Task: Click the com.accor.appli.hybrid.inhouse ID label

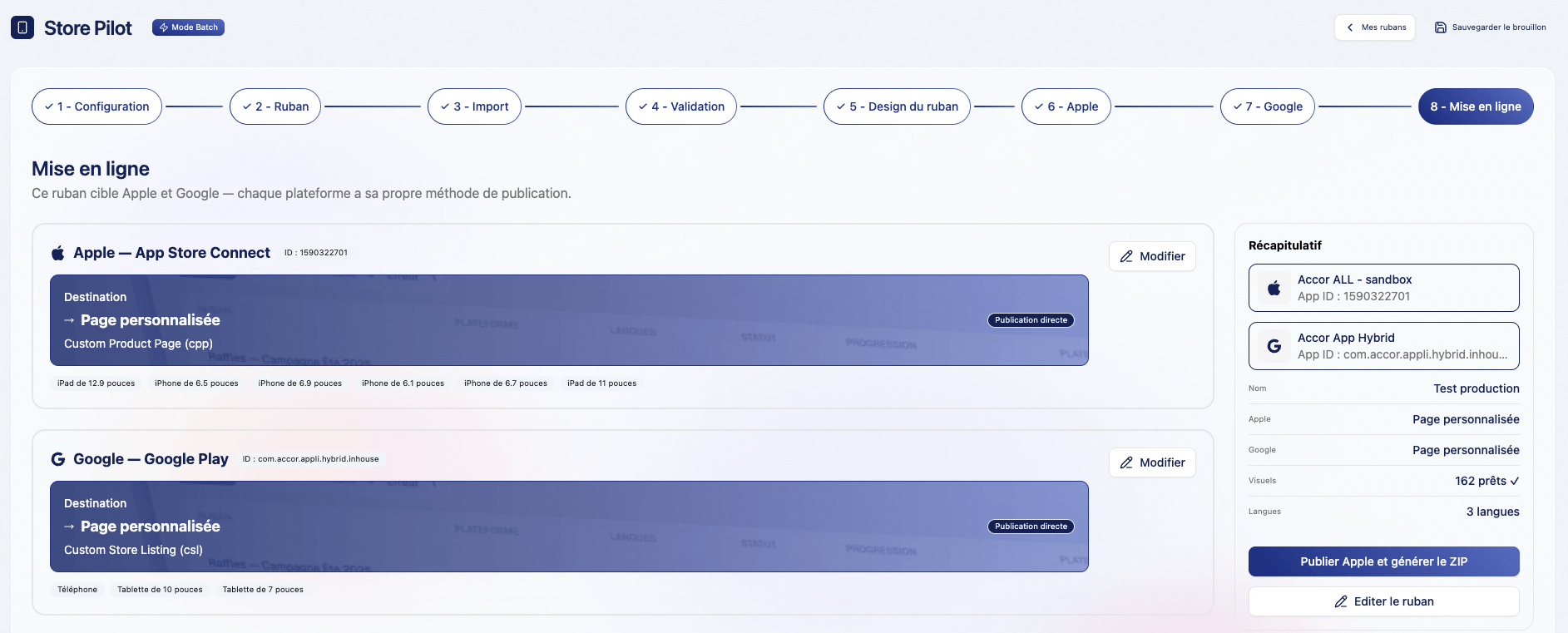Action: point(311,459)
